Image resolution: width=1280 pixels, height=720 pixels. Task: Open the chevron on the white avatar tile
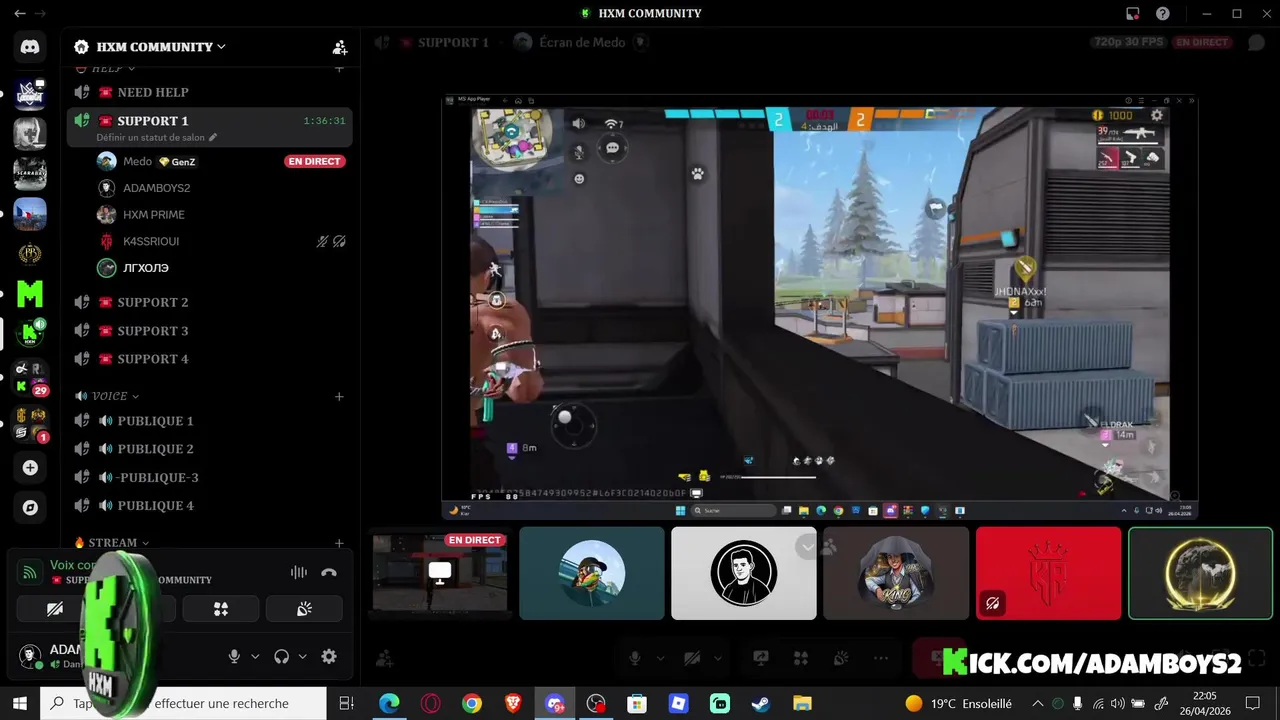806,546
